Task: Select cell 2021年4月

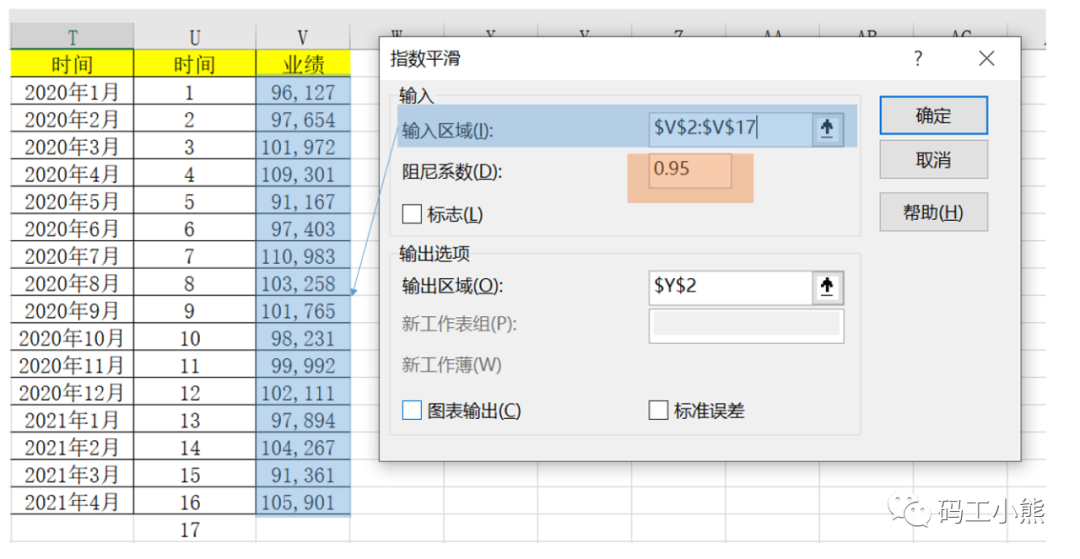Action: click(x=72, y=502)
